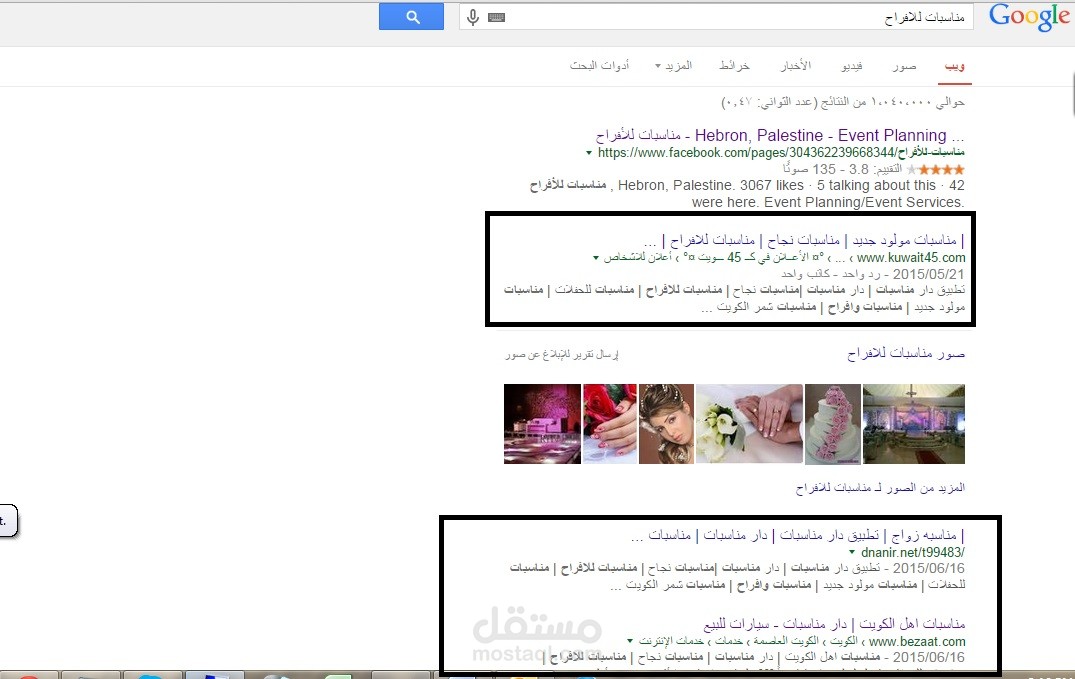Expand facebook.com URL dropdown arrow

[589, 153]
